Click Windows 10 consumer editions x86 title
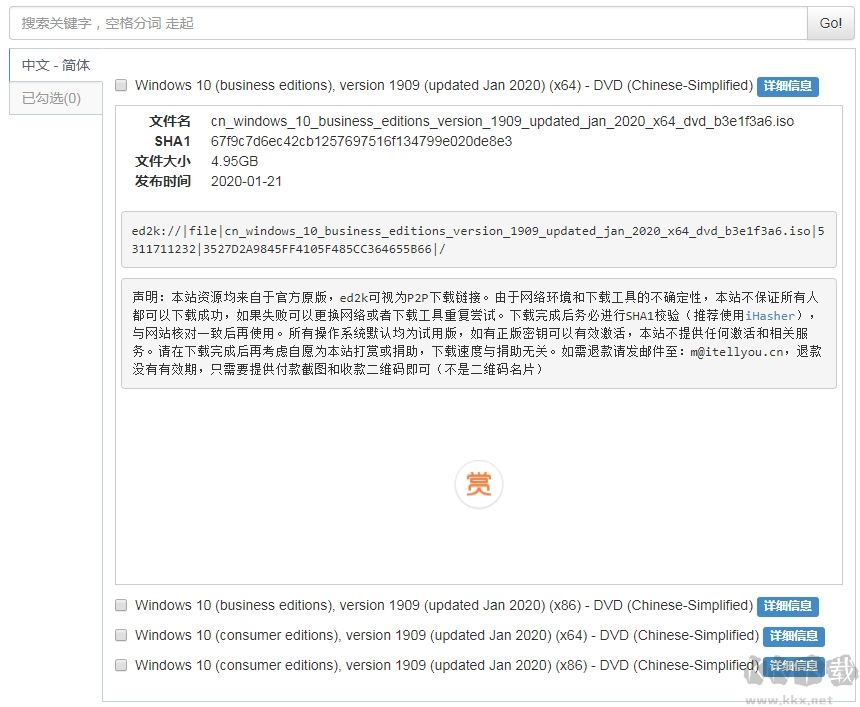Image resolution: width=860 pixels, height=707 pixels. point(447,665)
